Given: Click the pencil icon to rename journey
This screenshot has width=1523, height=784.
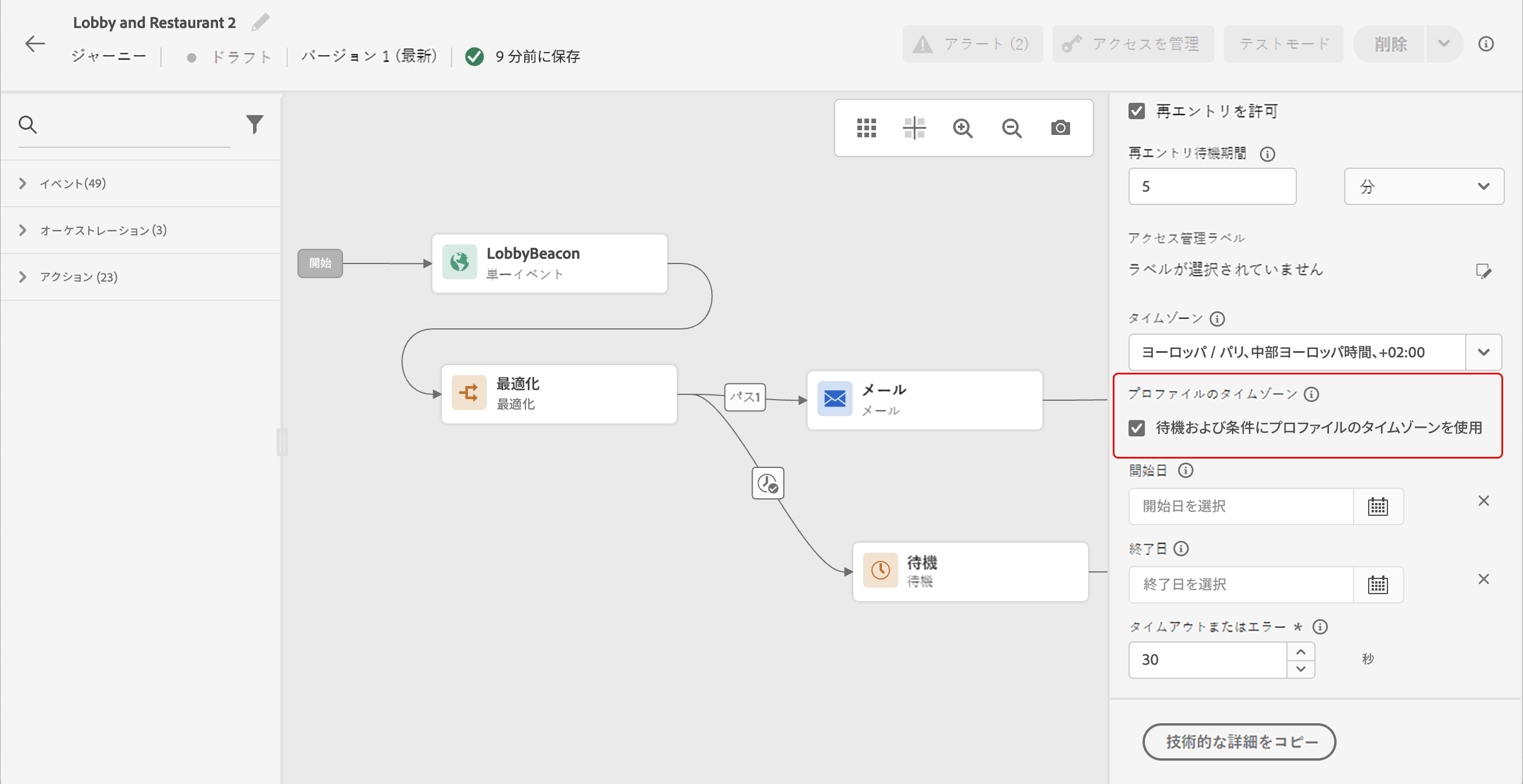Looking at the screenshot, I should pyautogui.click(x=260, y=22).
